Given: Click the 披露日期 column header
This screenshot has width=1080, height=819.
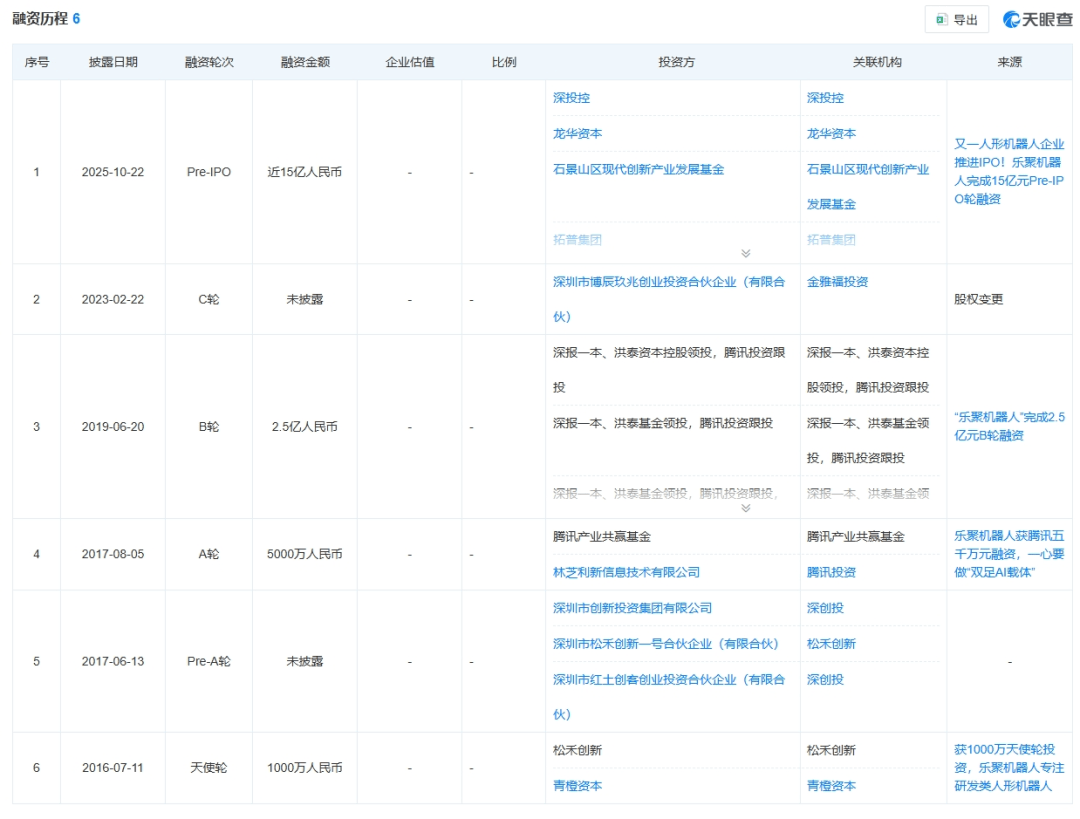Looking at the screenshot, I should click(x=113, y=61).
